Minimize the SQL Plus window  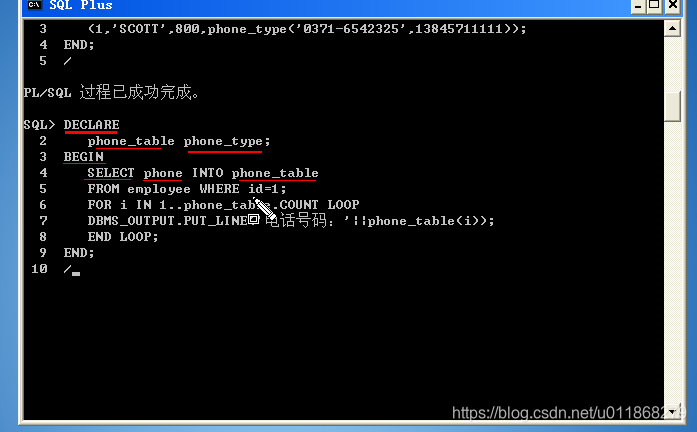coord(638,6)
